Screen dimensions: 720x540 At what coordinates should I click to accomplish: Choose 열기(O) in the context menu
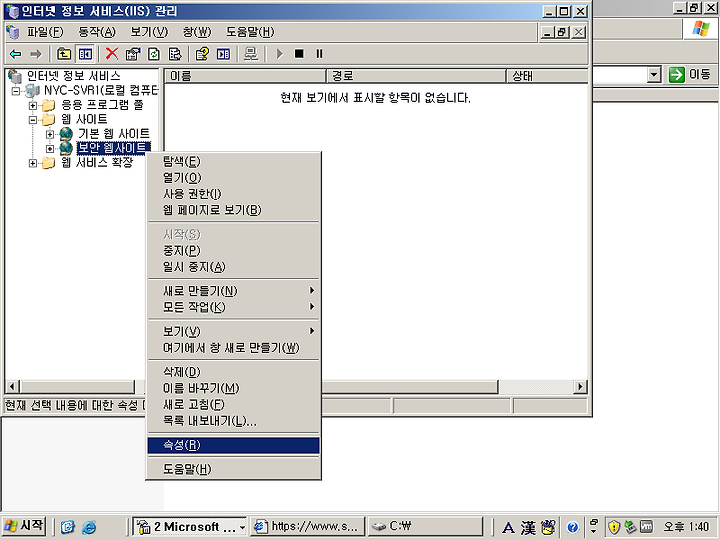pyautogui.click(x=233, y=177)
